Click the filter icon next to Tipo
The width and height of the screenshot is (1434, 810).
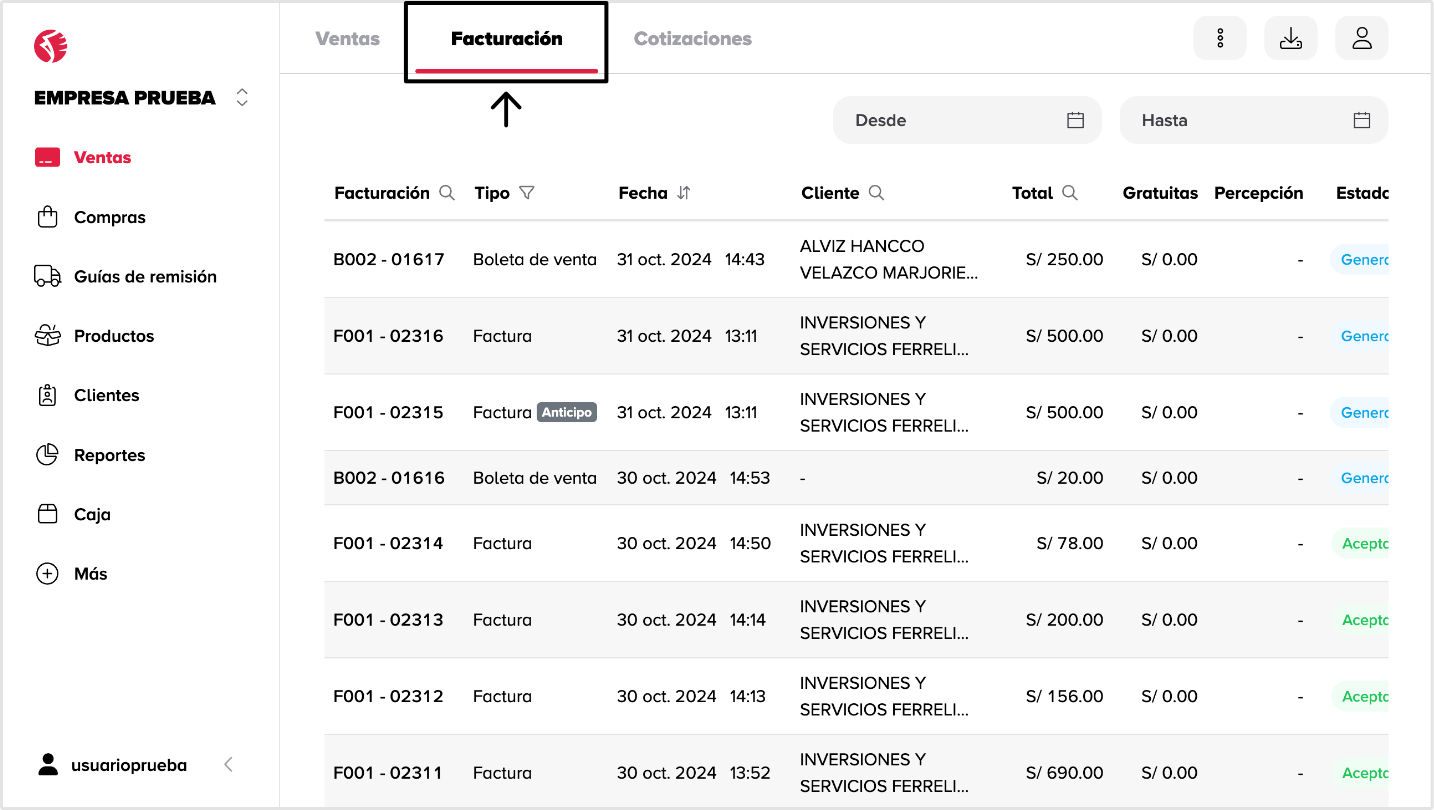(527, 193)
